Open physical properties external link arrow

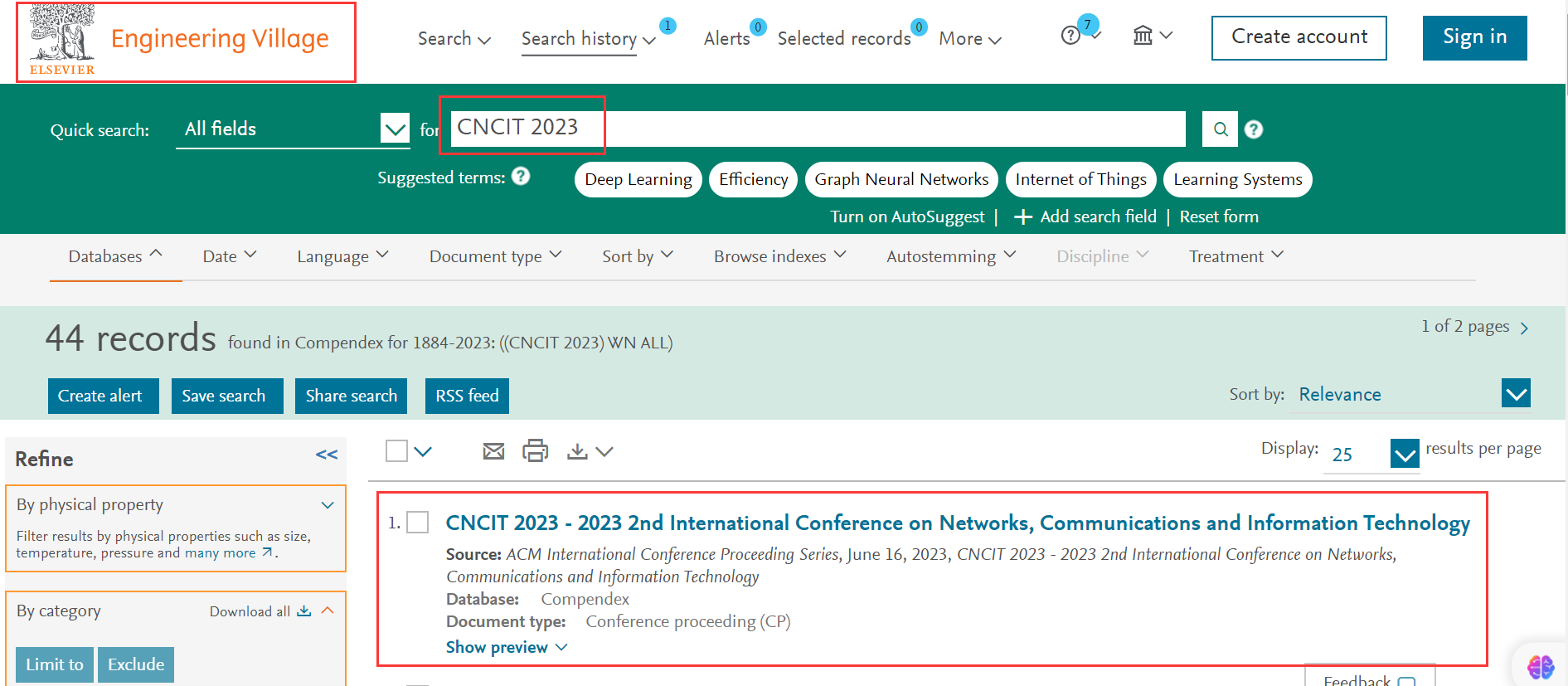[267, 552]
